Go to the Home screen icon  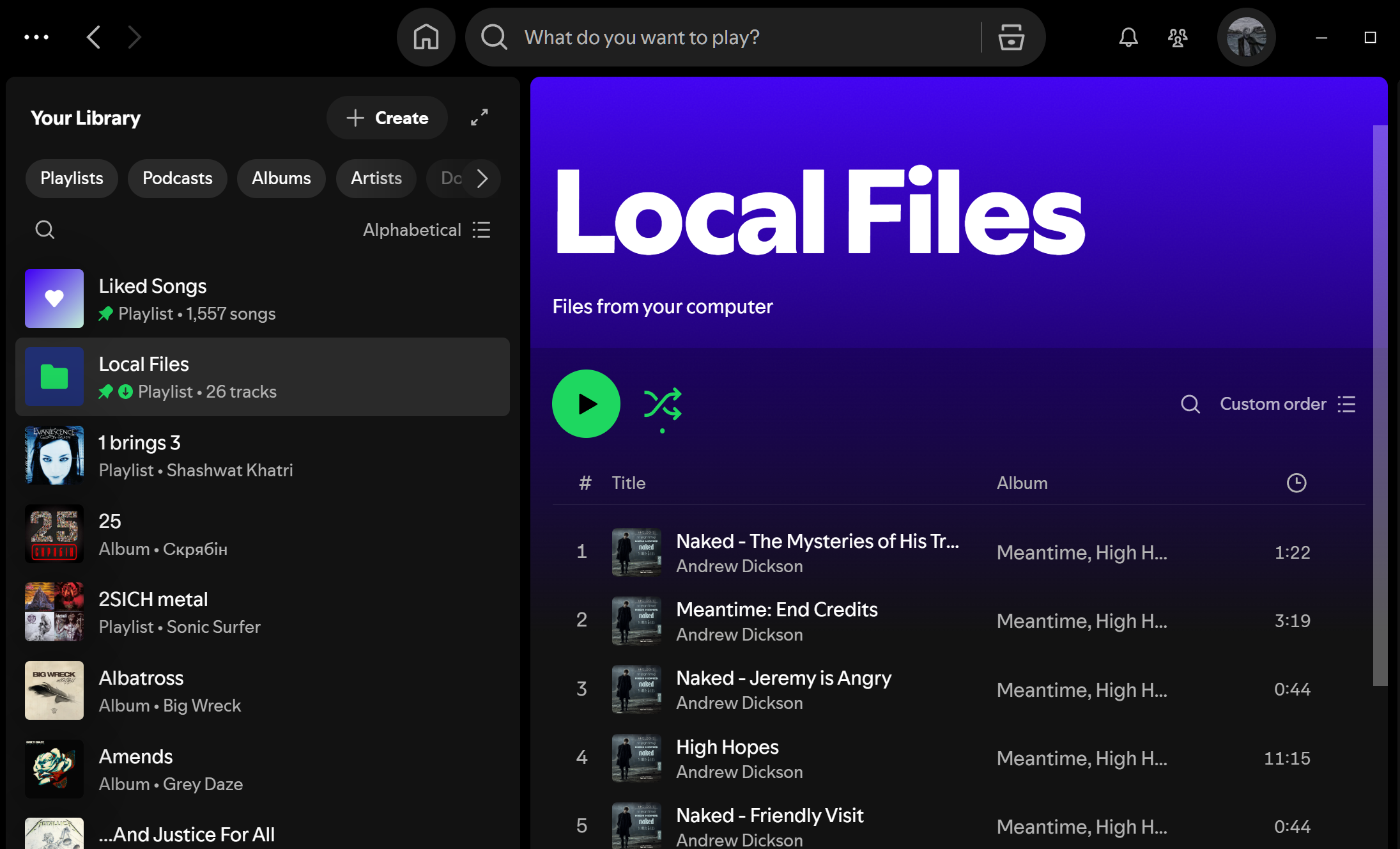426,37
